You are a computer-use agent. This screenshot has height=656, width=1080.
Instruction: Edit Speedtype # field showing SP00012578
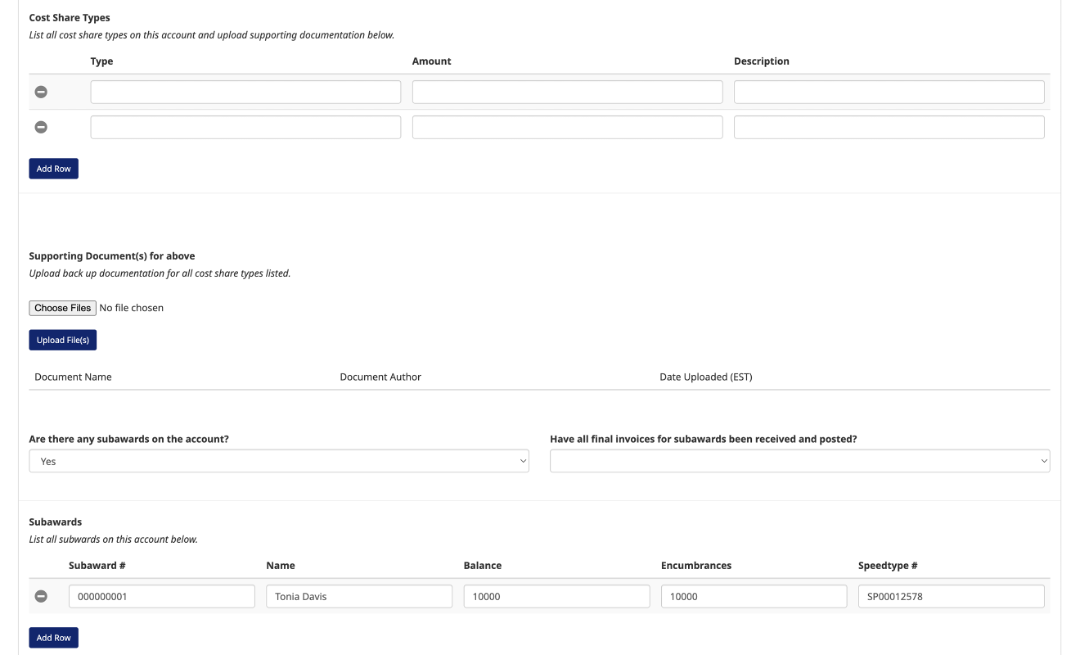[950, 596]
